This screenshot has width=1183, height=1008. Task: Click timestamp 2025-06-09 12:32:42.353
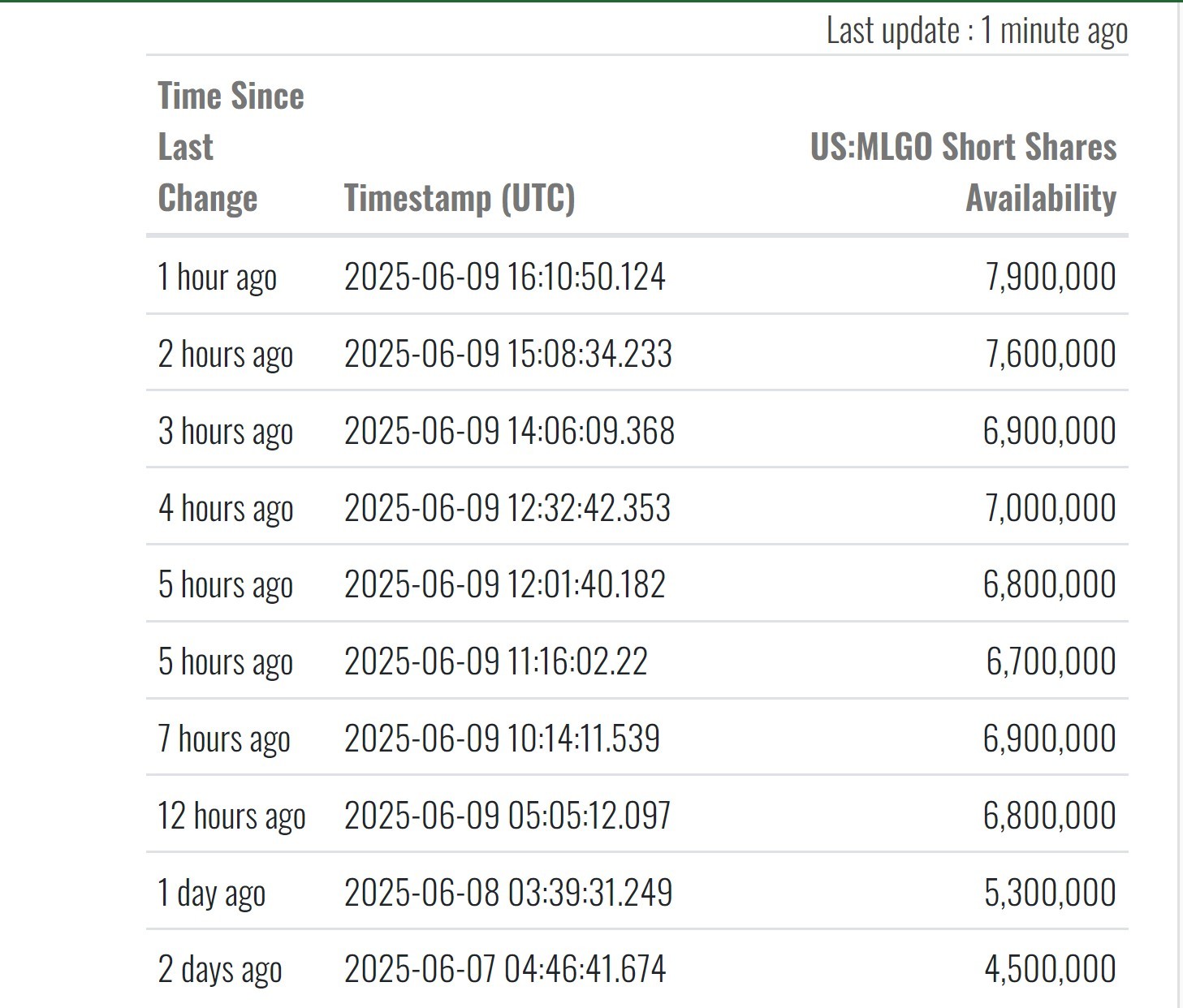pos(507,508)
